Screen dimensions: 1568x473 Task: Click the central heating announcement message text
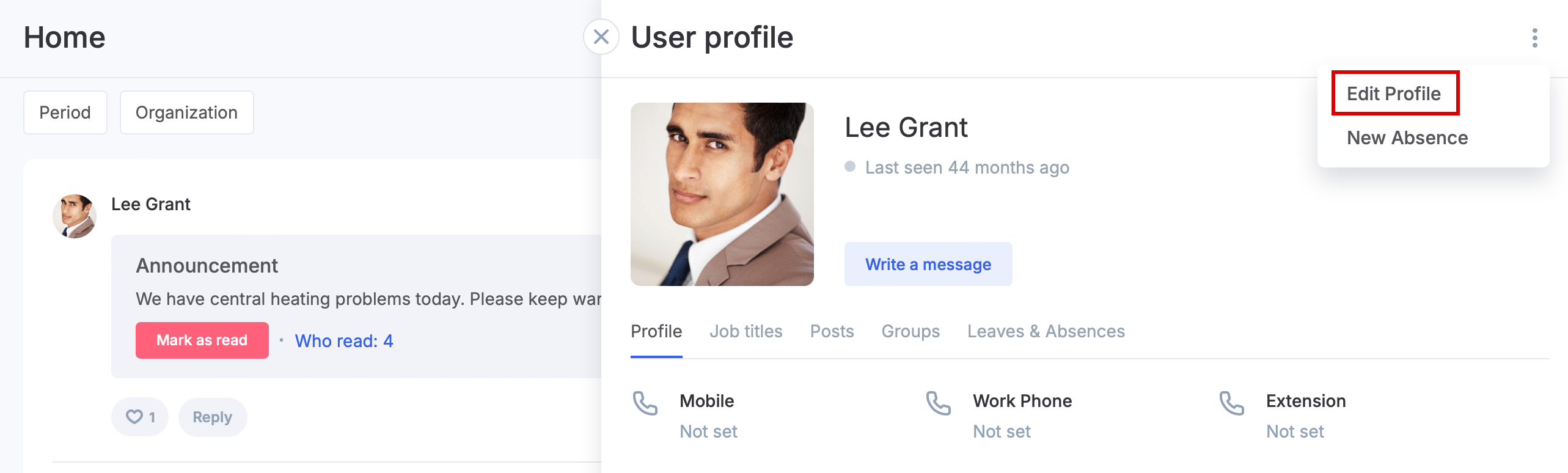368,299
